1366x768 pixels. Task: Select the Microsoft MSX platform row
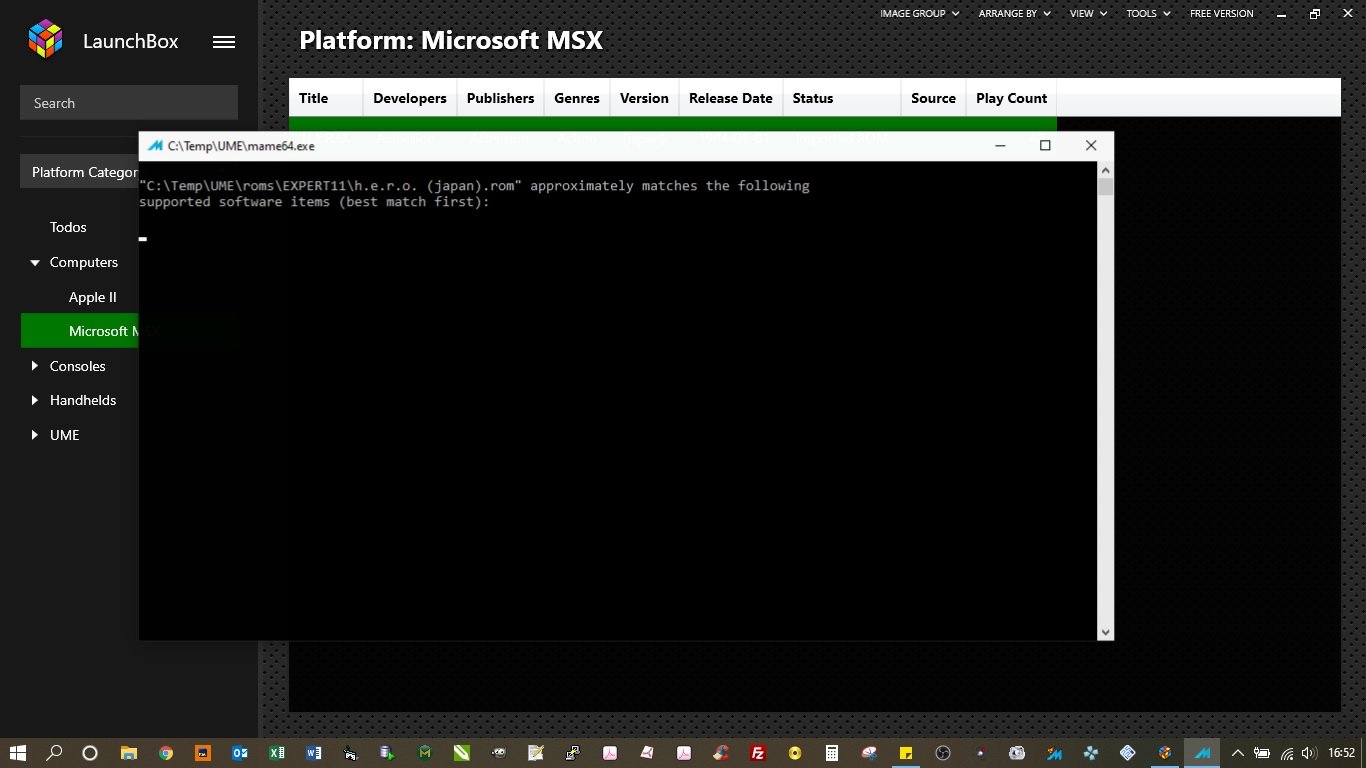[x=80, y=331]
